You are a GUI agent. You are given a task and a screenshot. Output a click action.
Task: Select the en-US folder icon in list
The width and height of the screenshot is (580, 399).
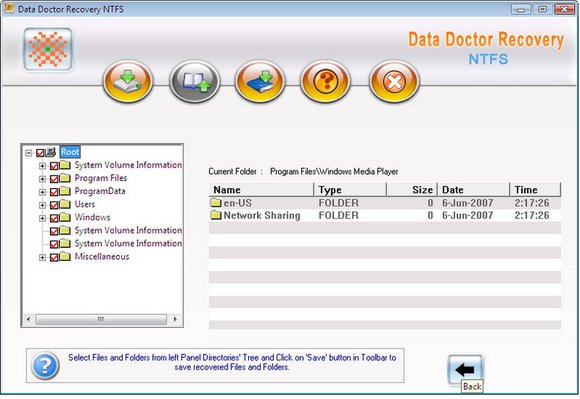point(216,203)
